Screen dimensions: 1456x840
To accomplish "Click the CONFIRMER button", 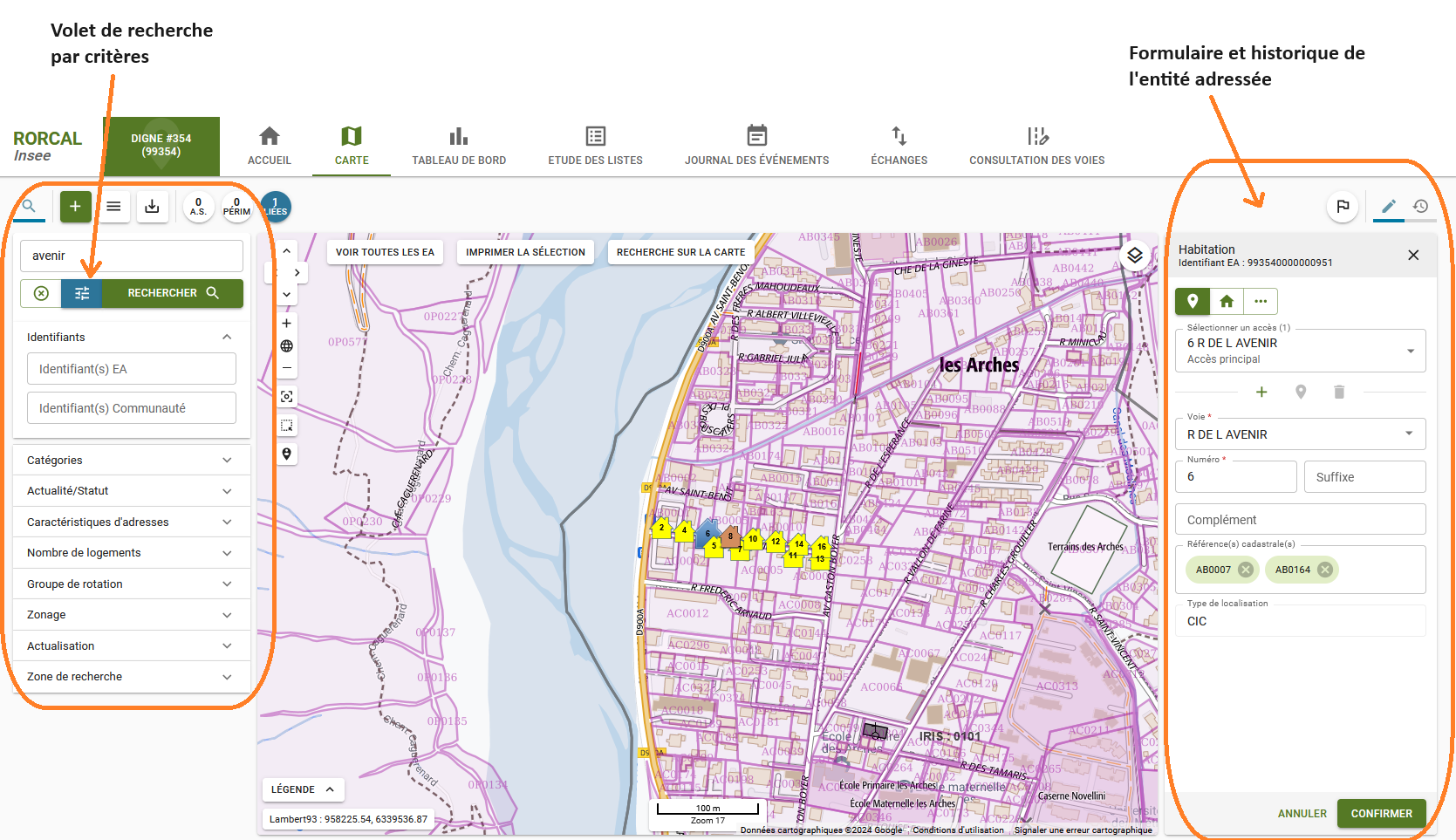I will [1382, 814].
